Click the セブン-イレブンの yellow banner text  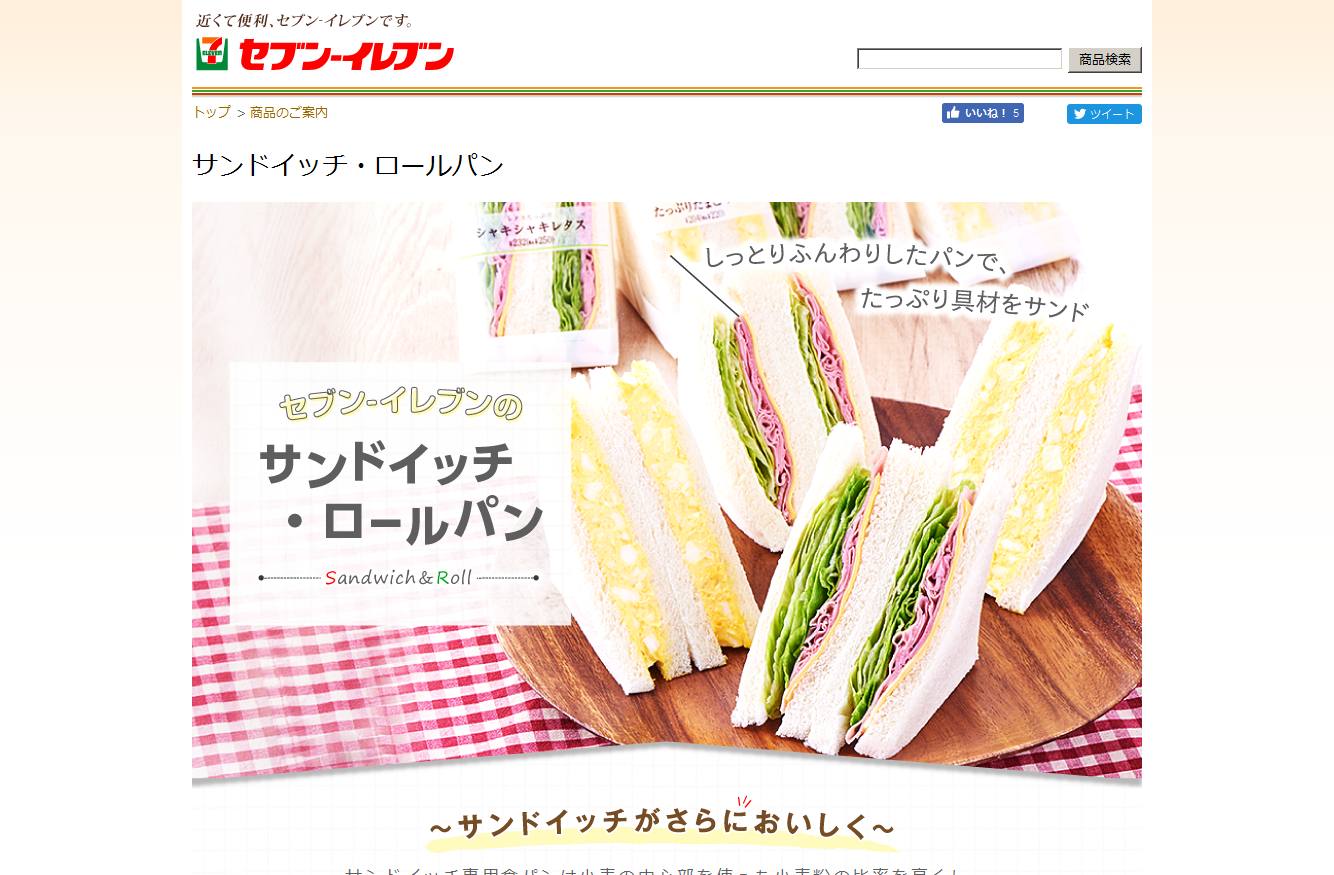[x=401, y=405]
